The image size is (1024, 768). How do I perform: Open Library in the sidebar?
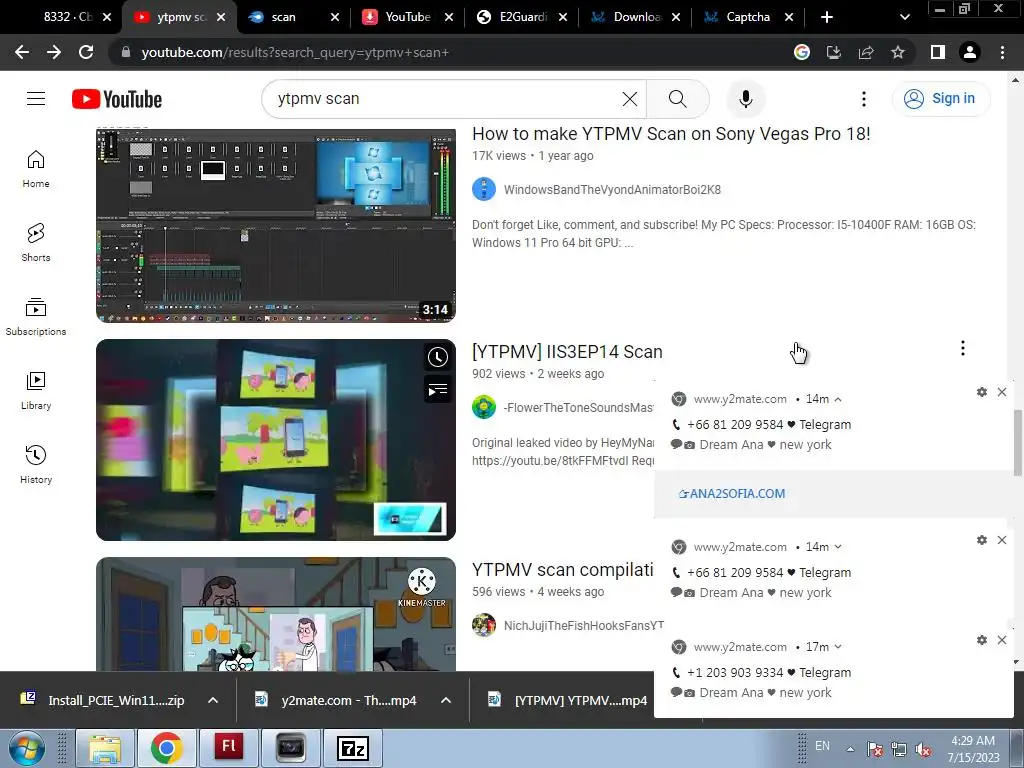[36, 391]
